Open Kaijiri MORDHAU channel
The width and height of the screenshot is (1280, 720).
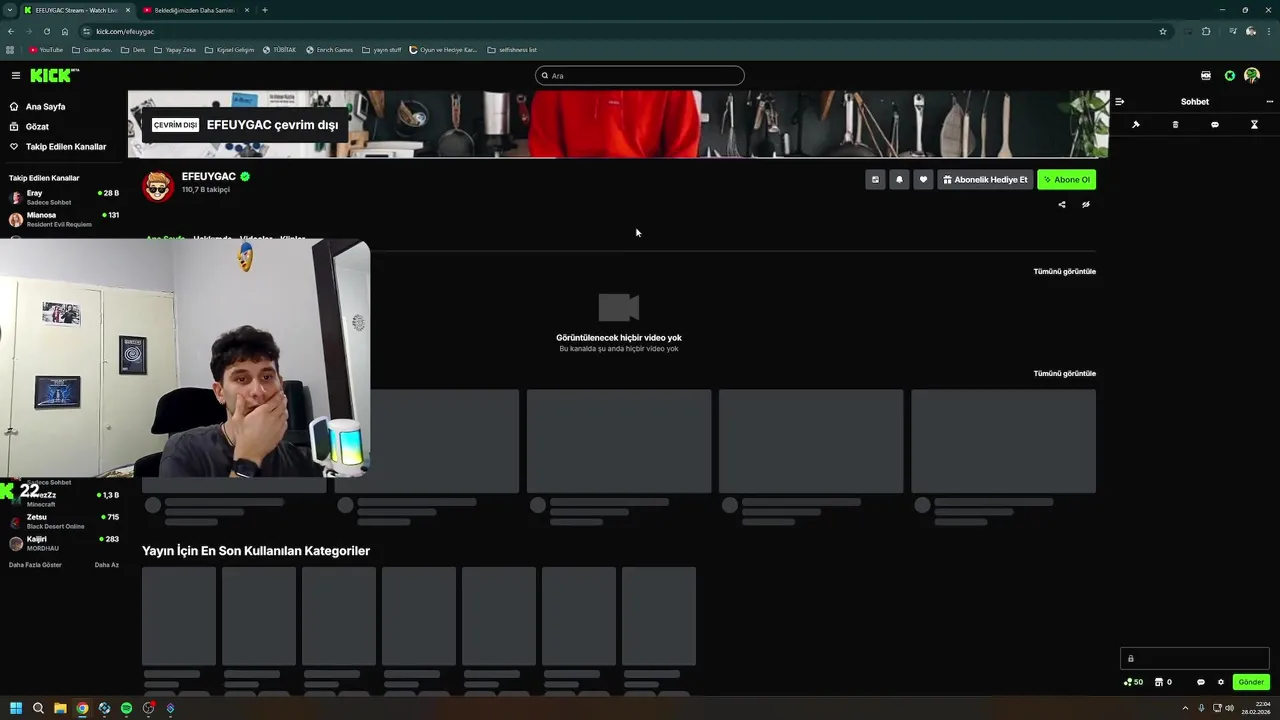coord(64,543)
